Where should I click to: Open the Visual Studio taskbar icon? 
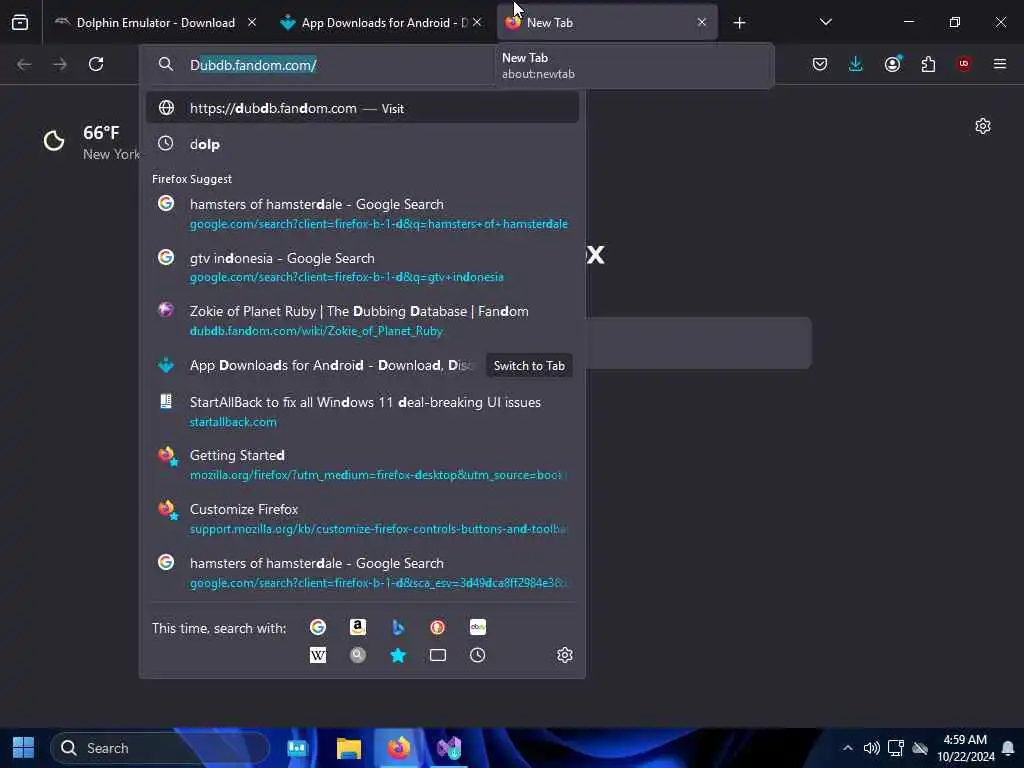(449, 748)
